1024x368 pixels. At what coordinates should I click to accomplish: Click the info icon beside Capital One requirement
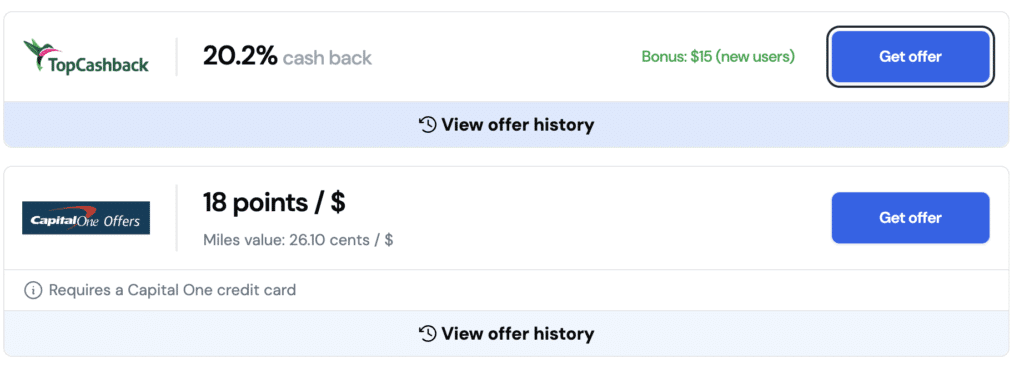33,290
